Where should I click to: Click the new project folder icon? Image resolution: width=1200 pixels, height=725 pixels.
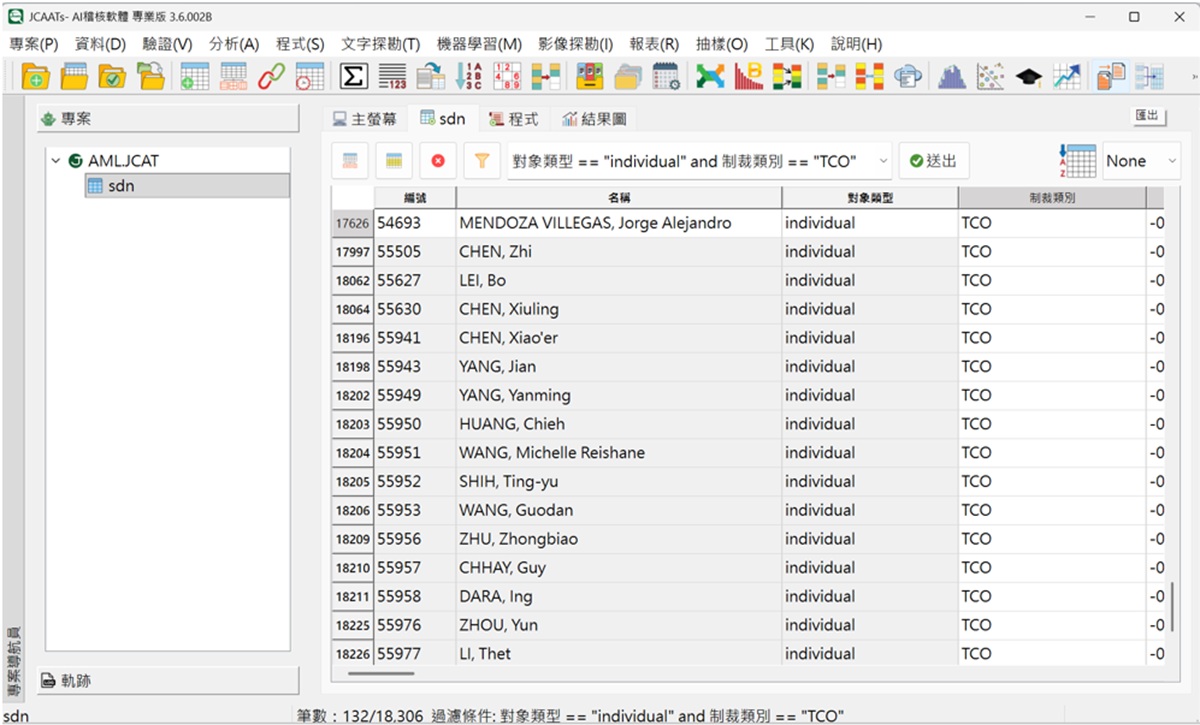pyautogui.click(x=35, y=77)
